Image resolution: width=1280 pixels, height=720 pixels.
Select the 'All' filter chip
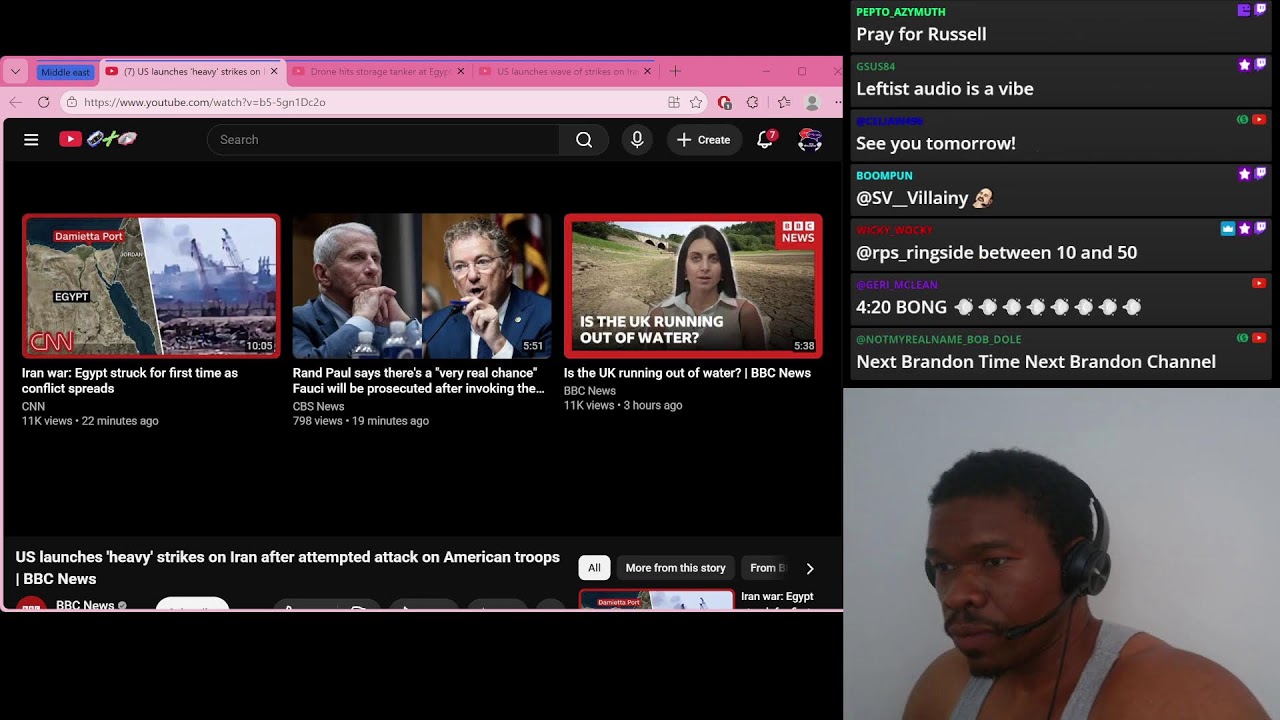tap(594, 568)
